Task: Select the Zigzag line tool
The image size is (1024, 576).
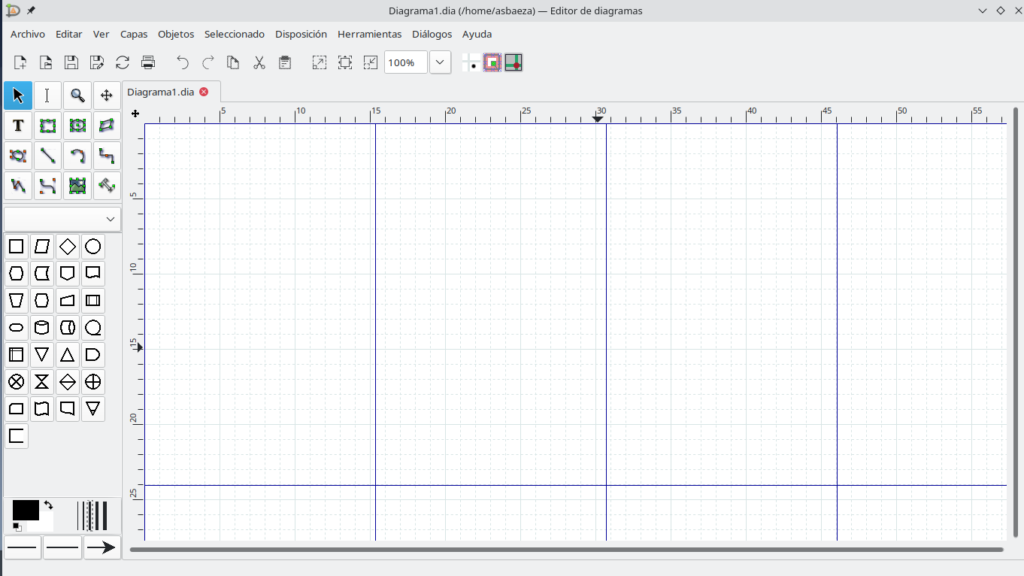Action: (x=107, y=156)
